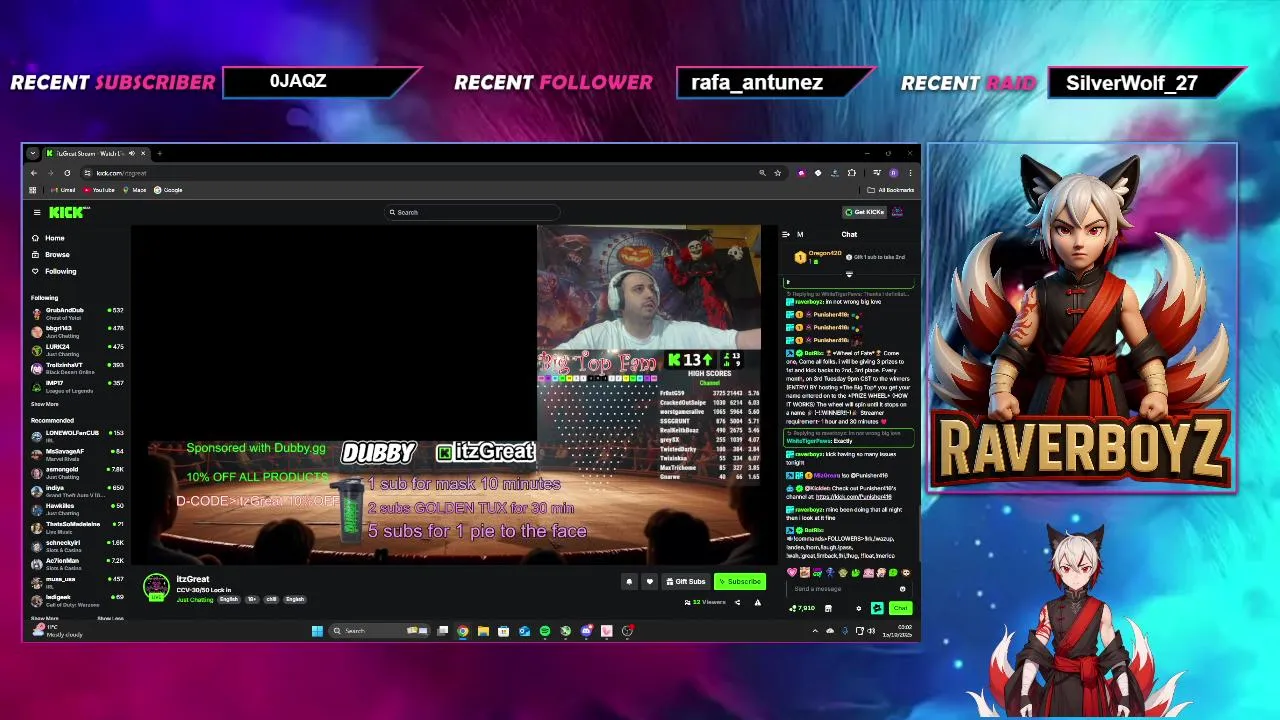Open Spotify from the taskbar
The width and height of the screenshot is (1280, 720).
click(545, 631)
